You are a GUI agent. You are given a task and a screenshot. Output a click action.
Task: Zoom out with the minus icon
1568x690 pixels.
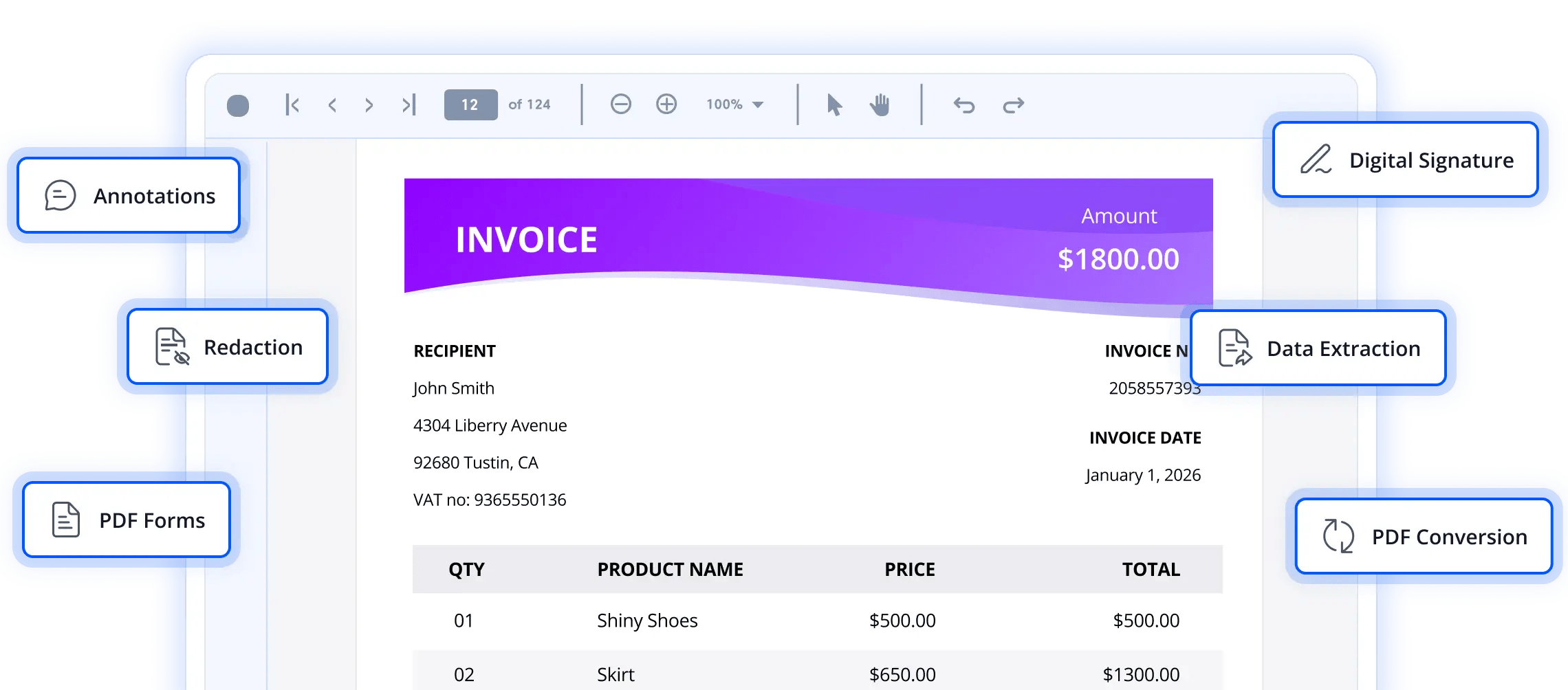(620, 104)
